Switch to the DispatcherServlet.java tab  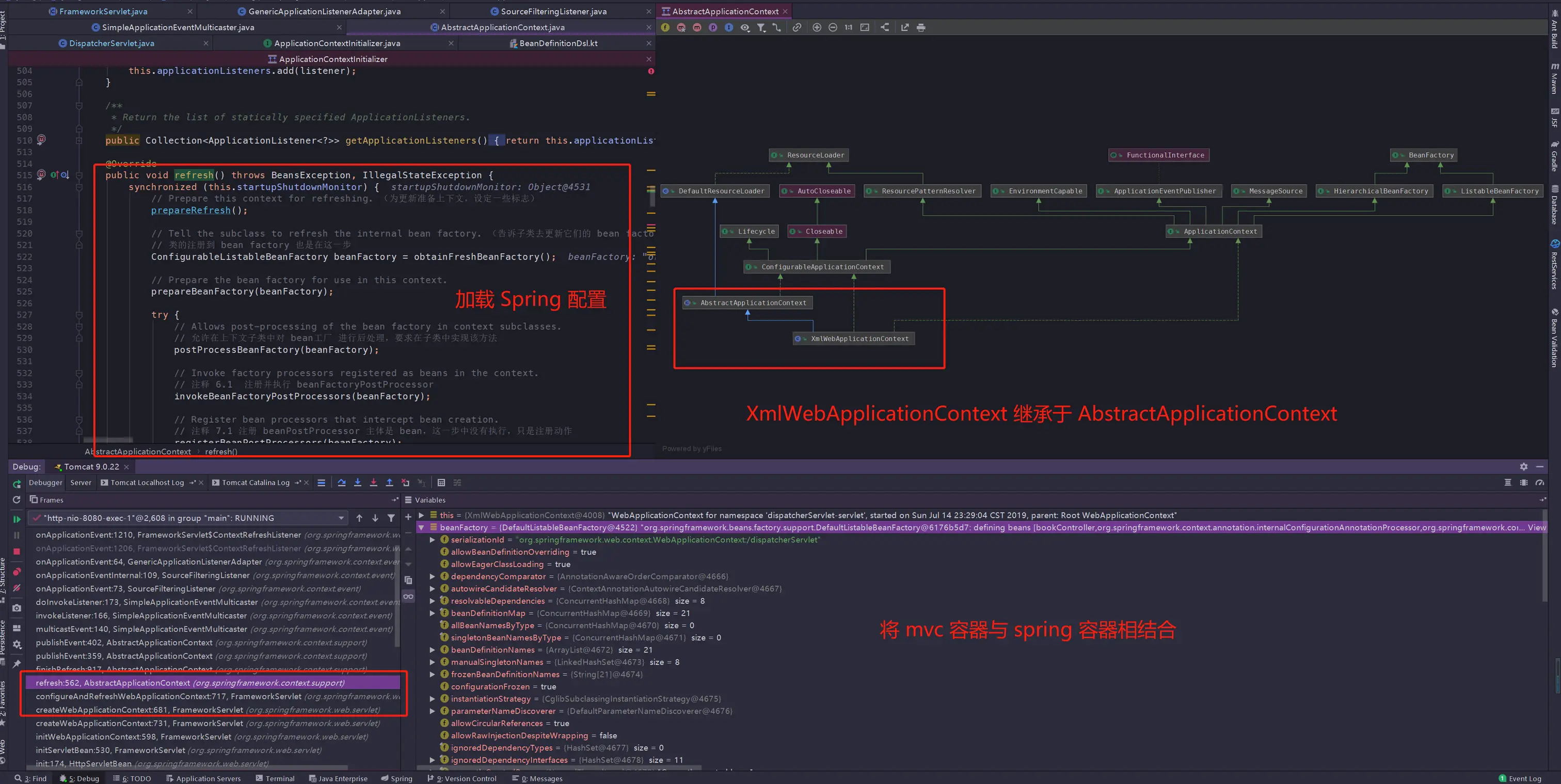coord(111,43)
